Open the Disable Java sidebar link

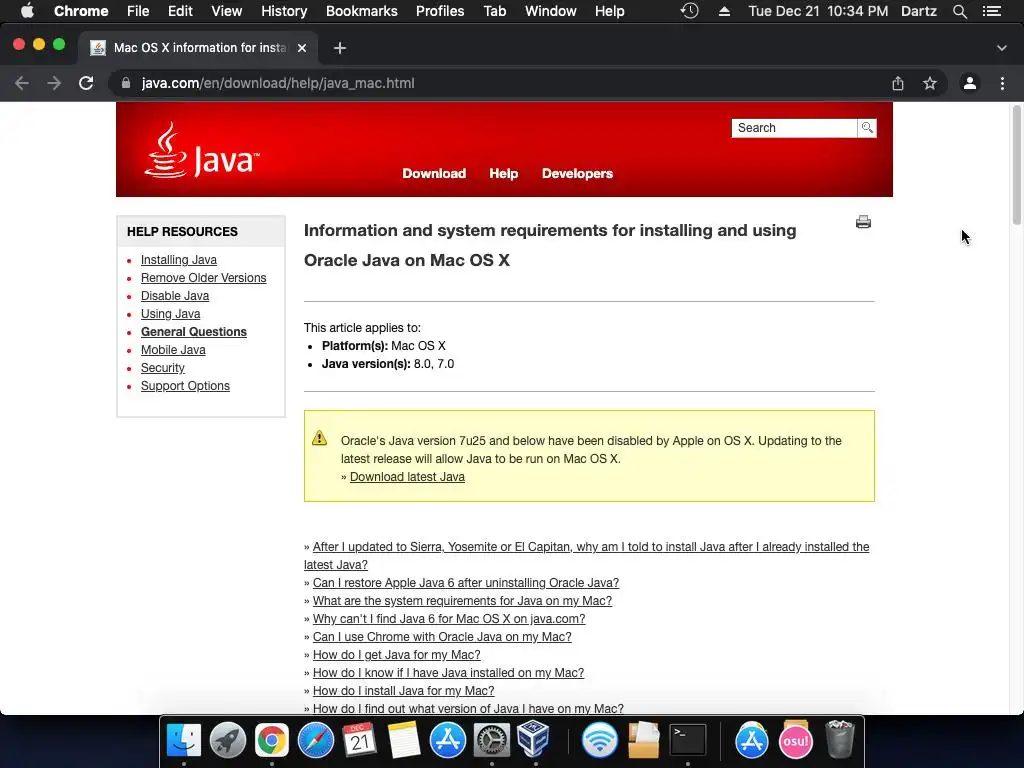coord(175,296)
